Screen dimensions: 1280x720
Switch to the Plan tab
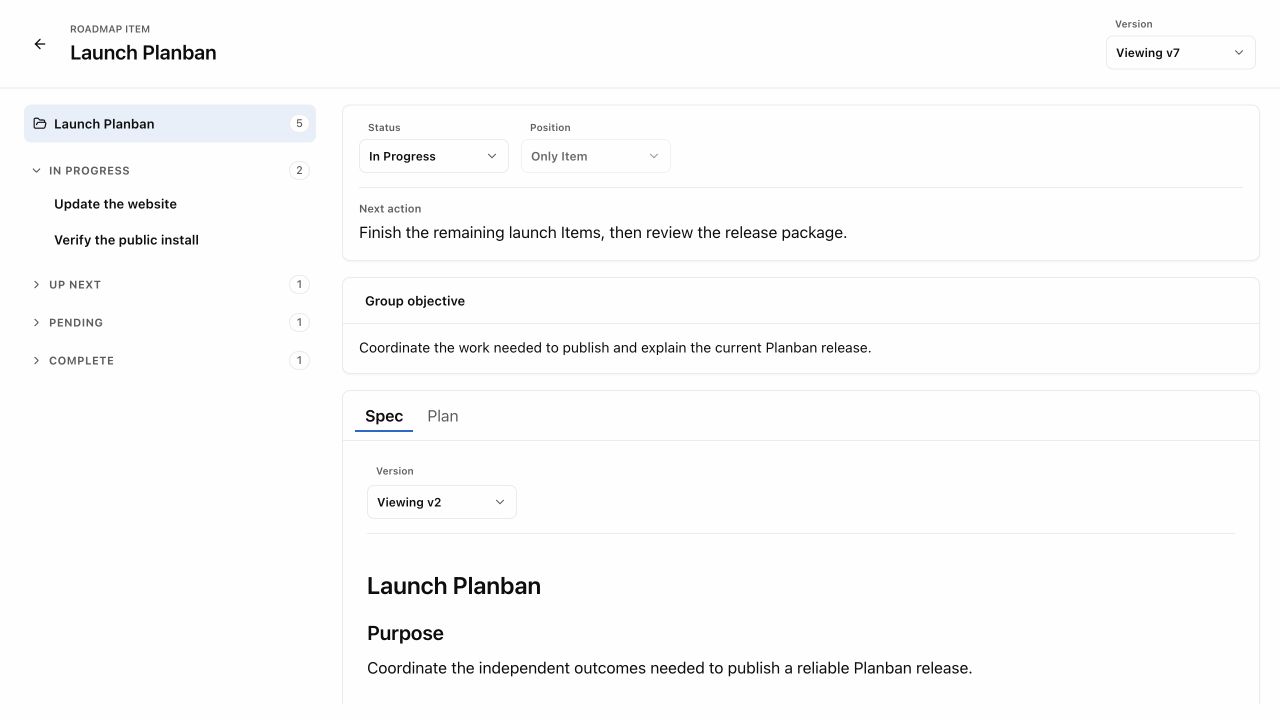tap(443, 416)
